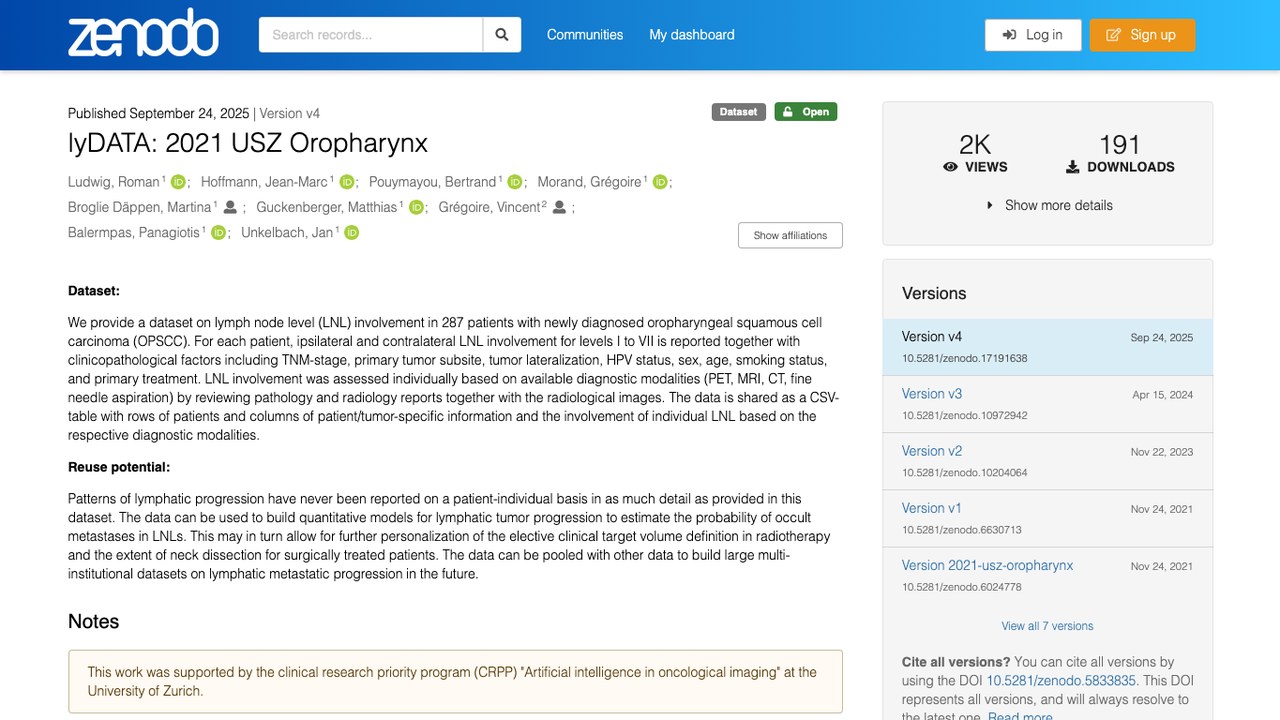Open ORCID profile for Unkelbach, Jan

click(x=351, y=233)
